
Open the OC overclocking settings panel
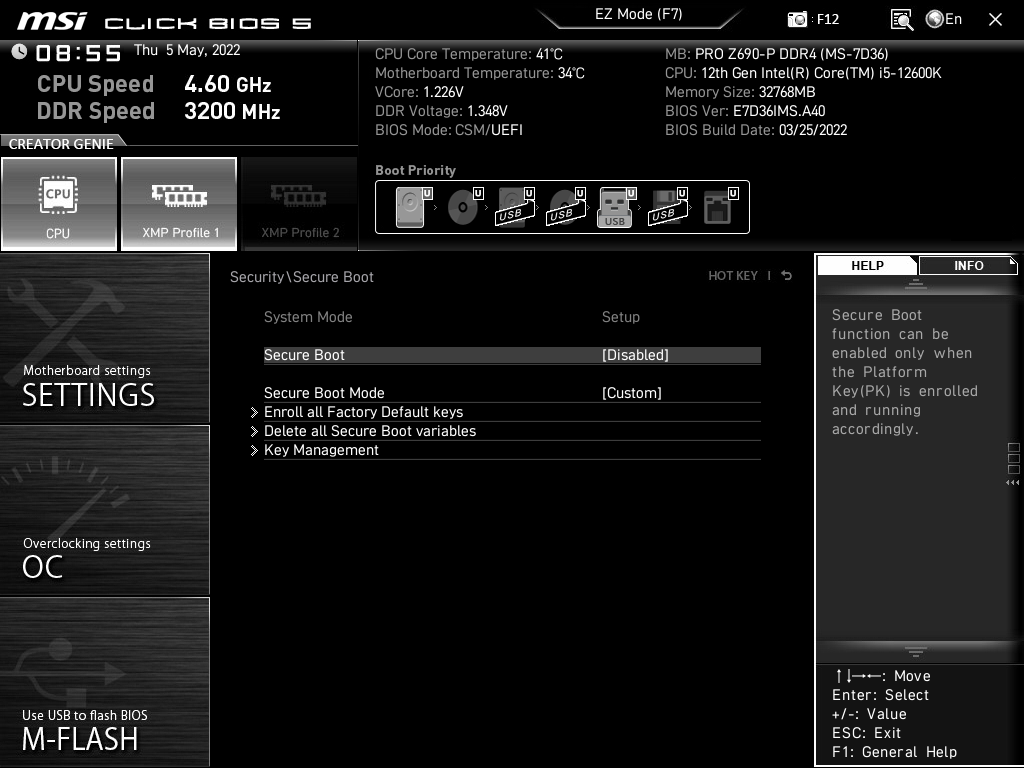click(x=104, y=510)
